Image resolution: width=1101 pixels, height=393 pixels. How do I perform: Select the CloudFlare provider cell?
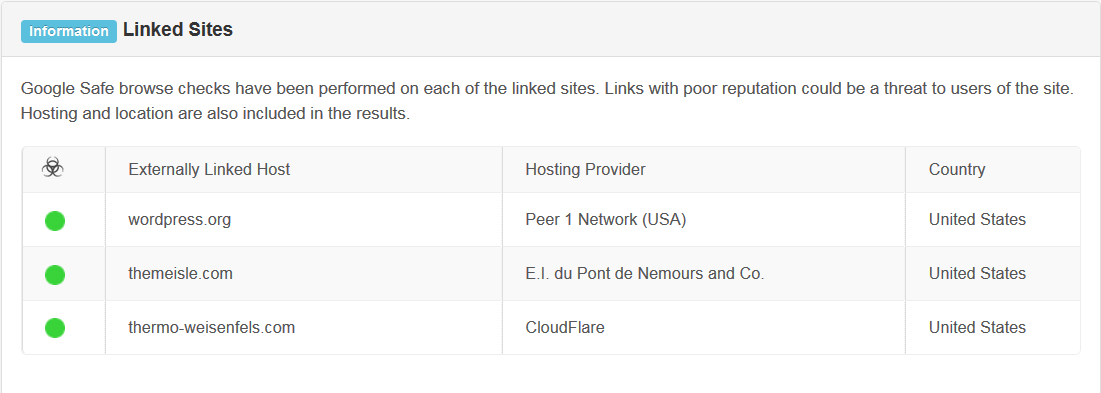pos(565,327)
